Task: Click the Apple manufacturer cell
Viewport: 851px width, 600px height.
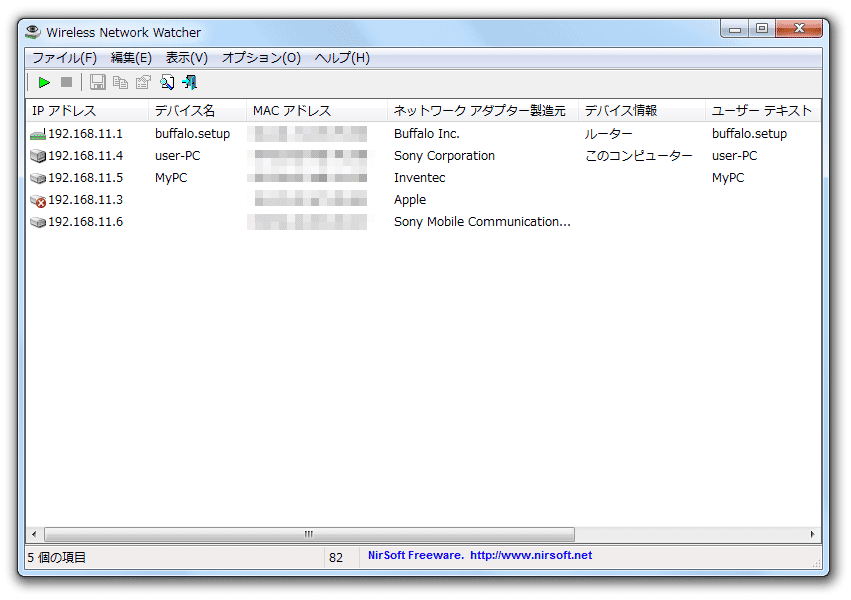Action: [410, 200]
